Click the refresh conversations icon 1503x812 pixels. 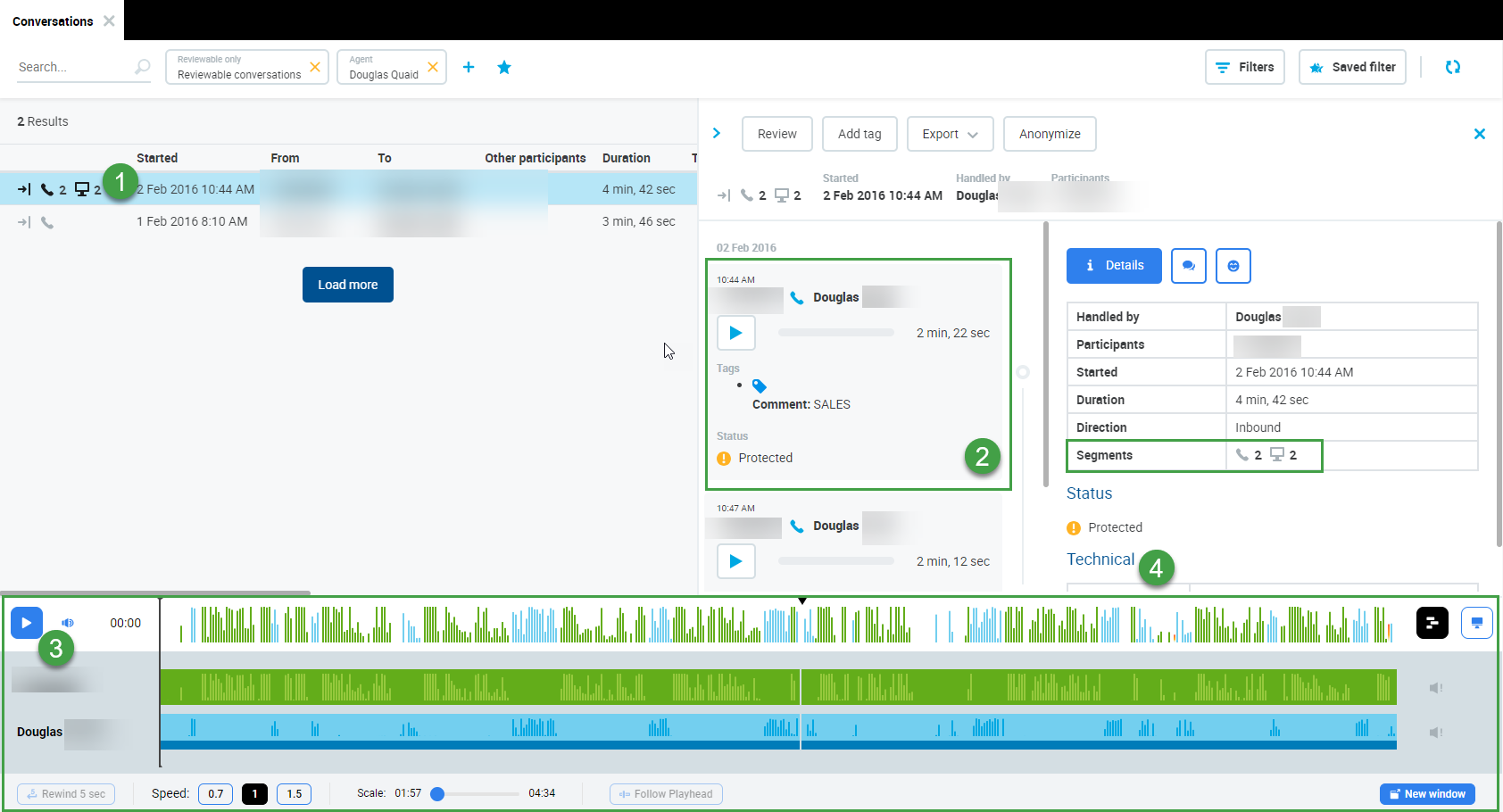(x=1452, y=67)
